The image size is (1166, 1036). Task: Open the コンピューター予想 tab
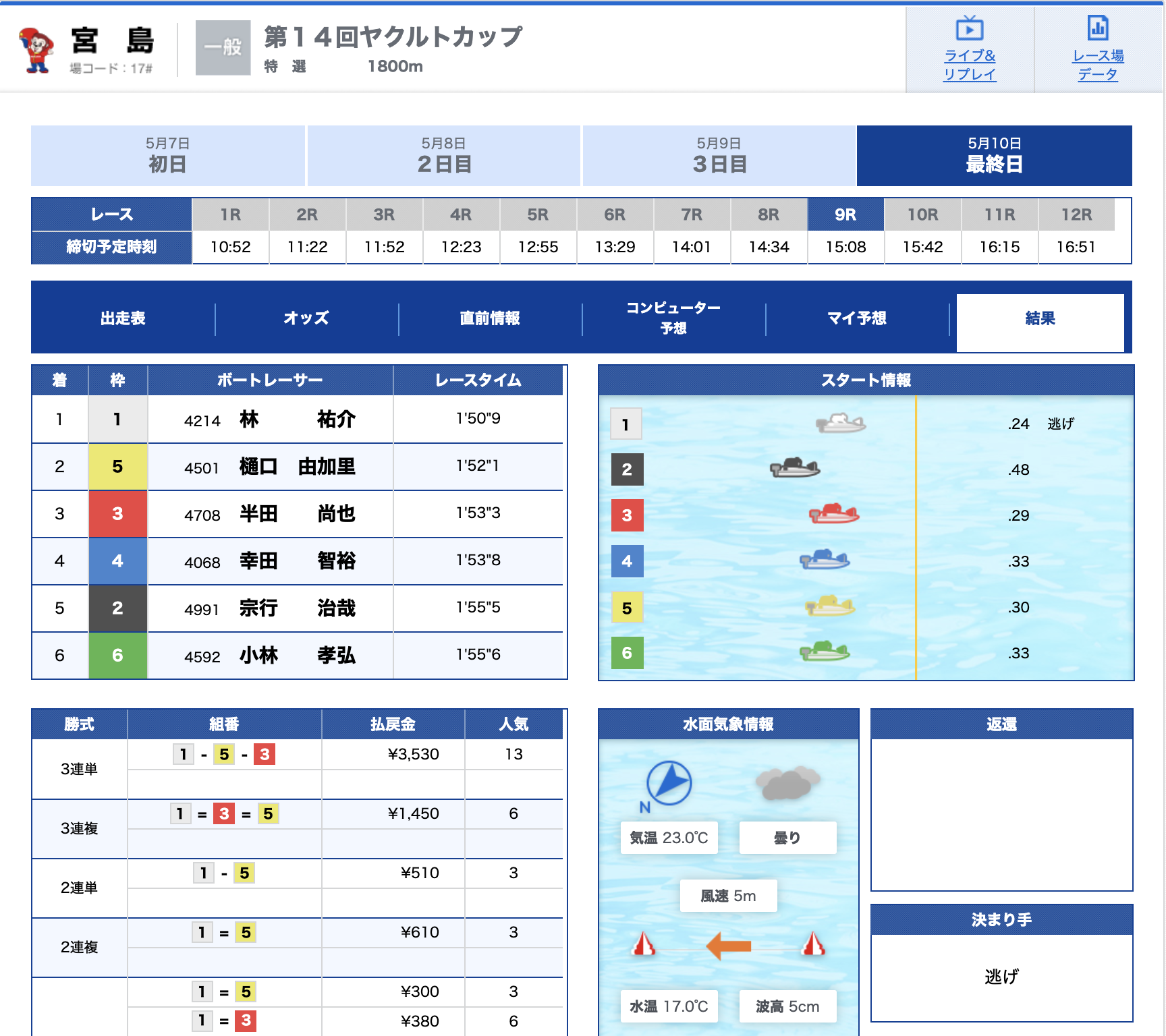pyautogui.click(x=673, y=318)
